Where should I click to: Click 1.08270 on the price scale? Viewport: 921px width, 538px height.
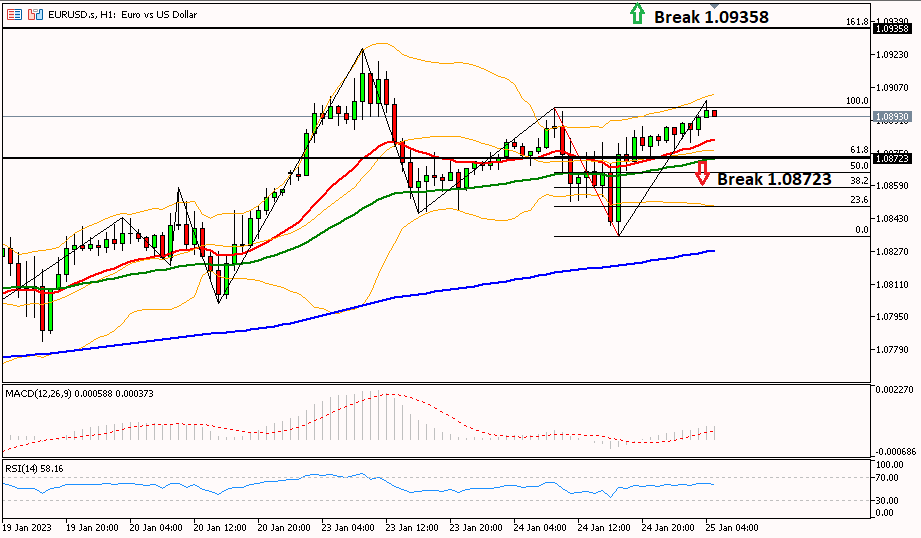click(892, 251)
